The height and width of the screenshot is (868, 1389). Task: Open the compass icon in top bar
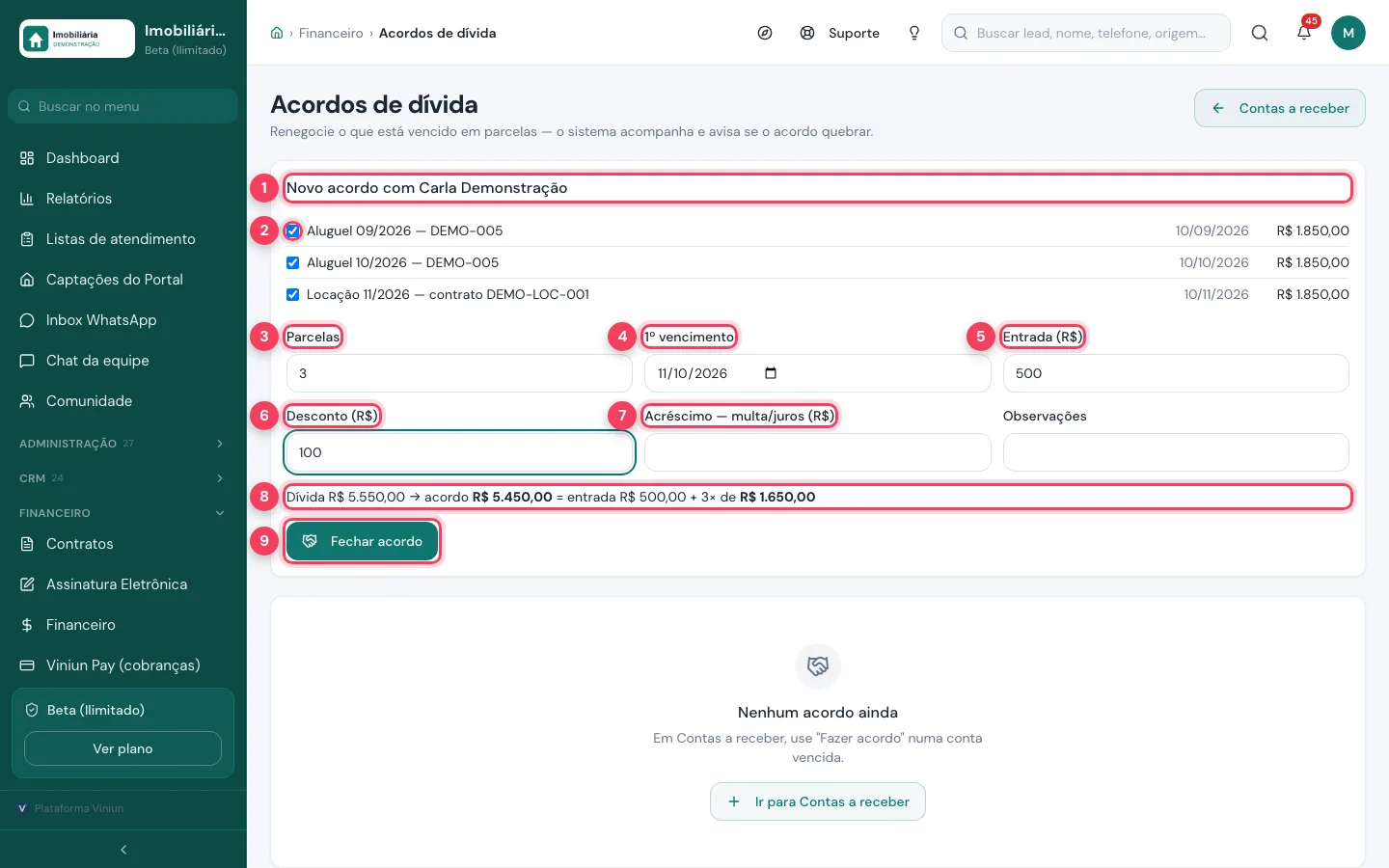pyautogui.click(x=765, y=33)
